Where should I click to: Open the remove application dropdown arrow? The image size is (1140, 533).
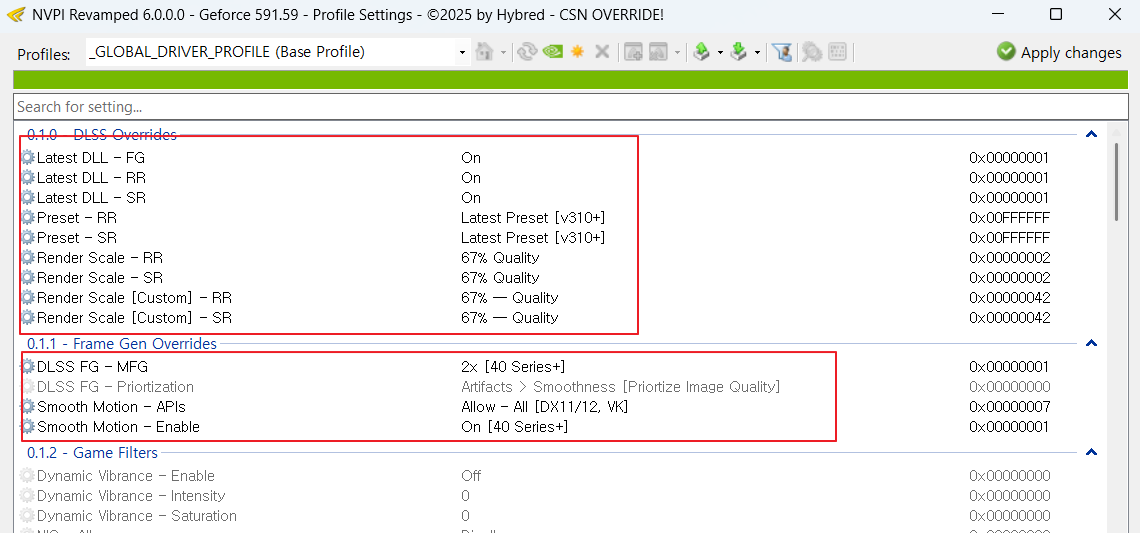(x=677, y=52)
